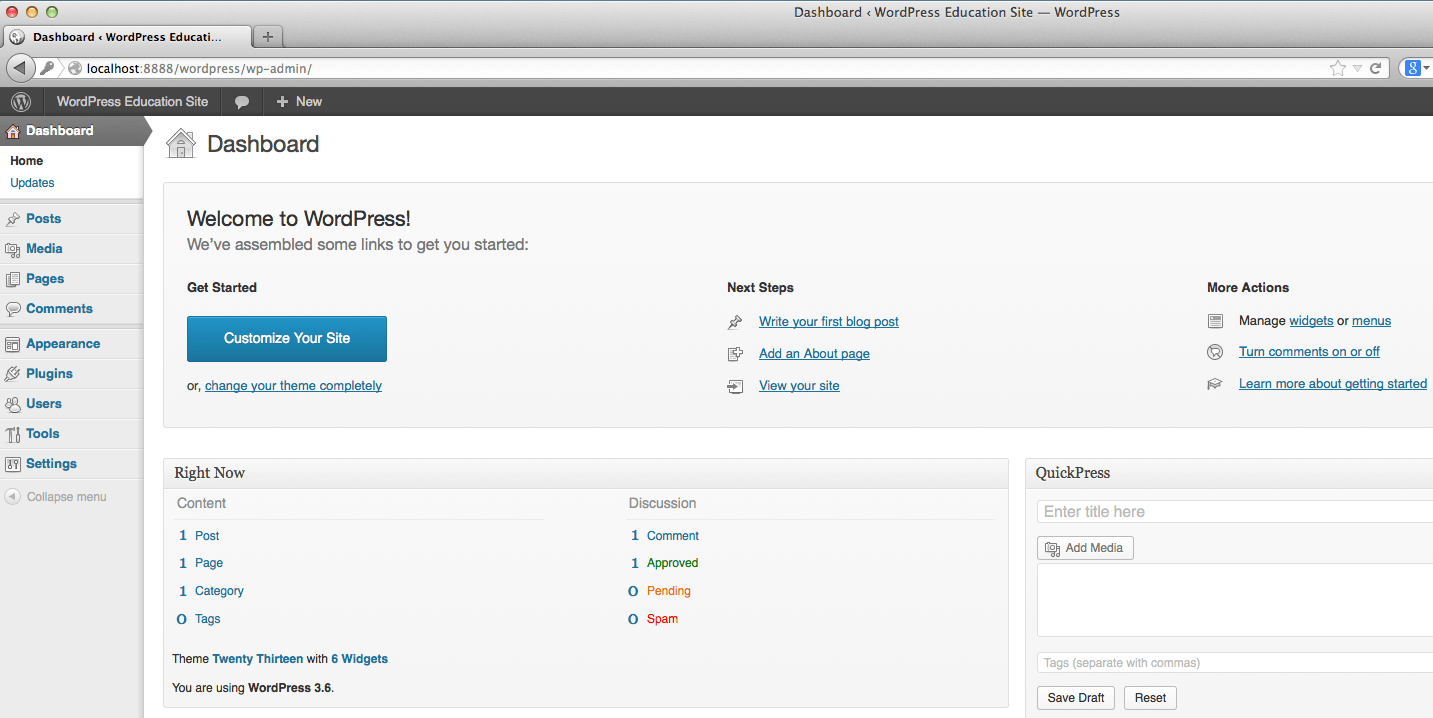Open the Media menu in sidebar
Image resolution: width=1433 pixels, height=718 pixels.
tap(45, 249)
